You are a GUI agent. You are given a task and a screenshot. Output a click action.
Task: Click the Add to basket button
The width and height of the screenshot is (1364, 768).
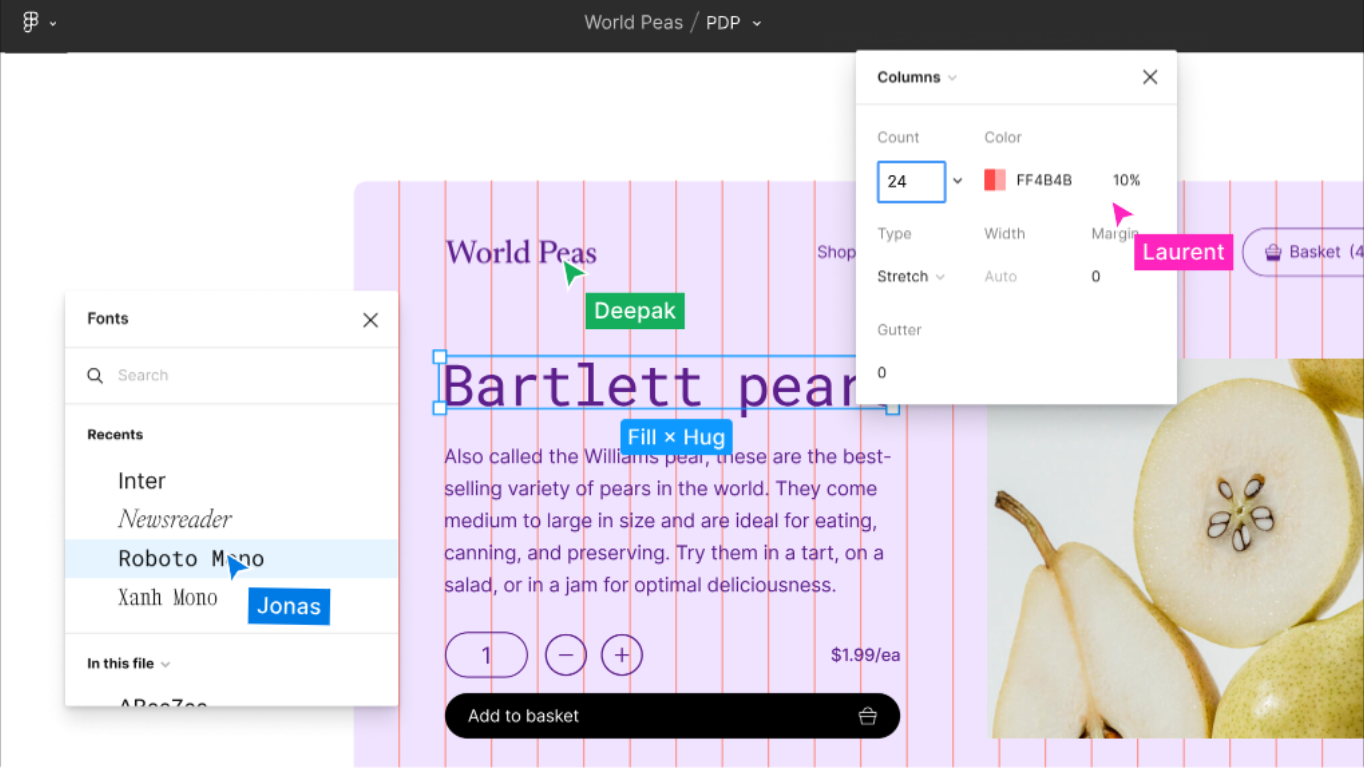(672, 716)
